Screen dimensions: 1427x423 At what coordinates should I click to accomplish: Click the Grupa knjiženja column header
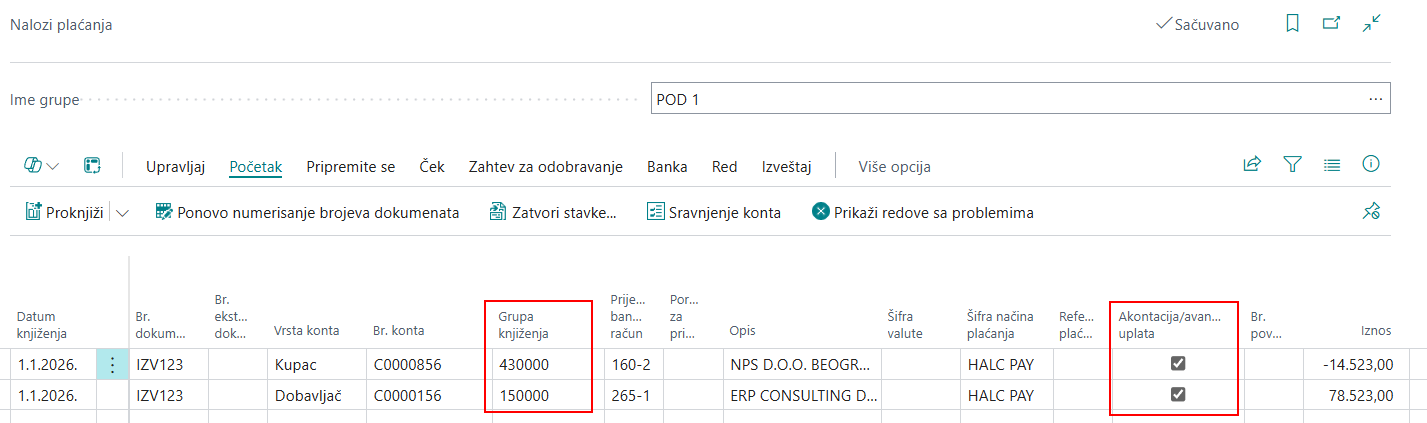pyautogui.click(x=524, y=324)
